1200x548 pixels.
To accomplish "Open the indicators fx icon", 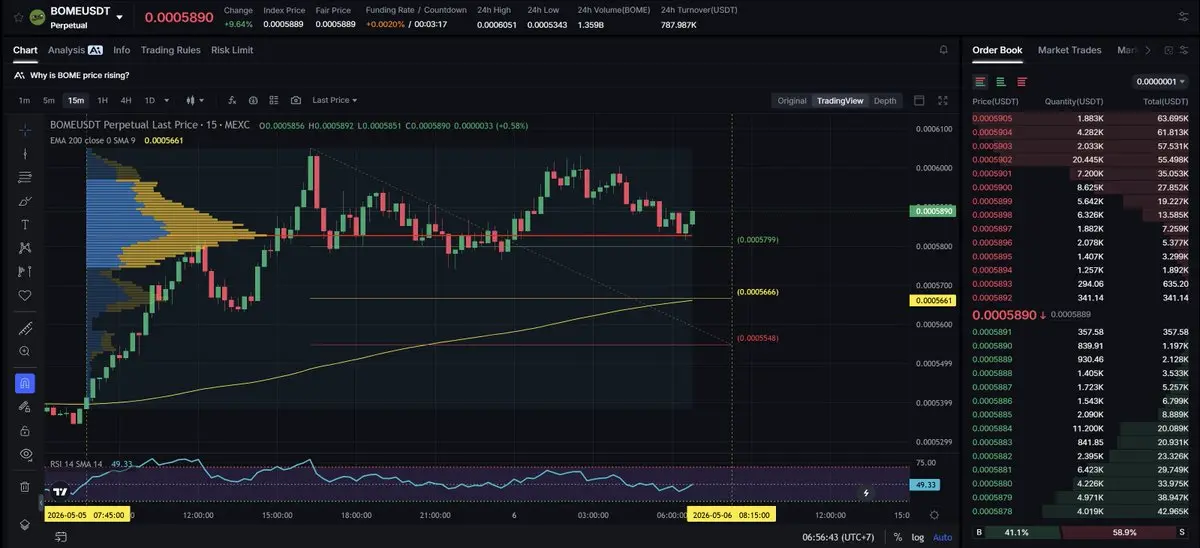I will pos(232,100).
